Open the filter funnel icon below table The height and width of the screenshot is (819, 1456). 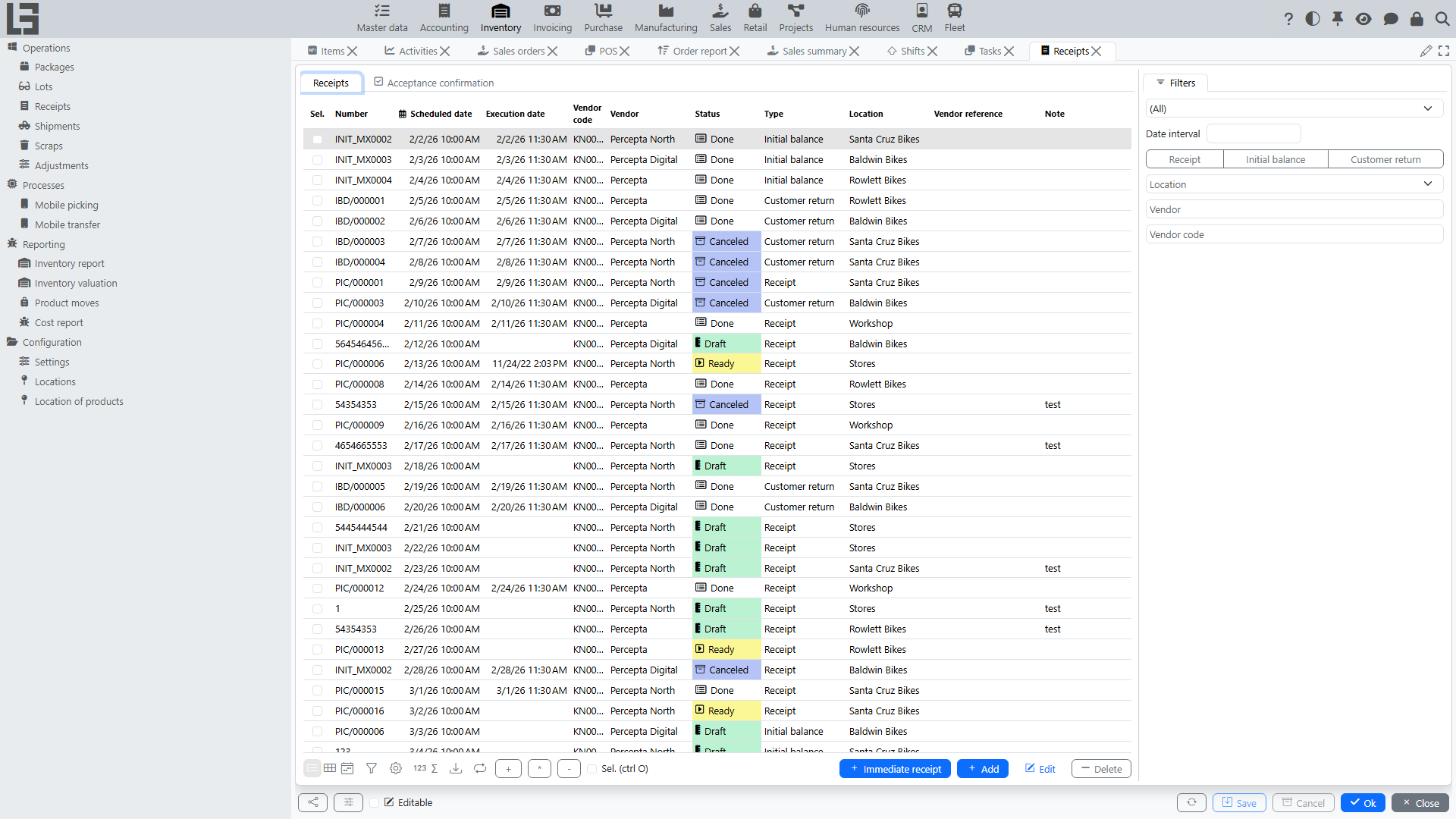click(x=372, y=768)
